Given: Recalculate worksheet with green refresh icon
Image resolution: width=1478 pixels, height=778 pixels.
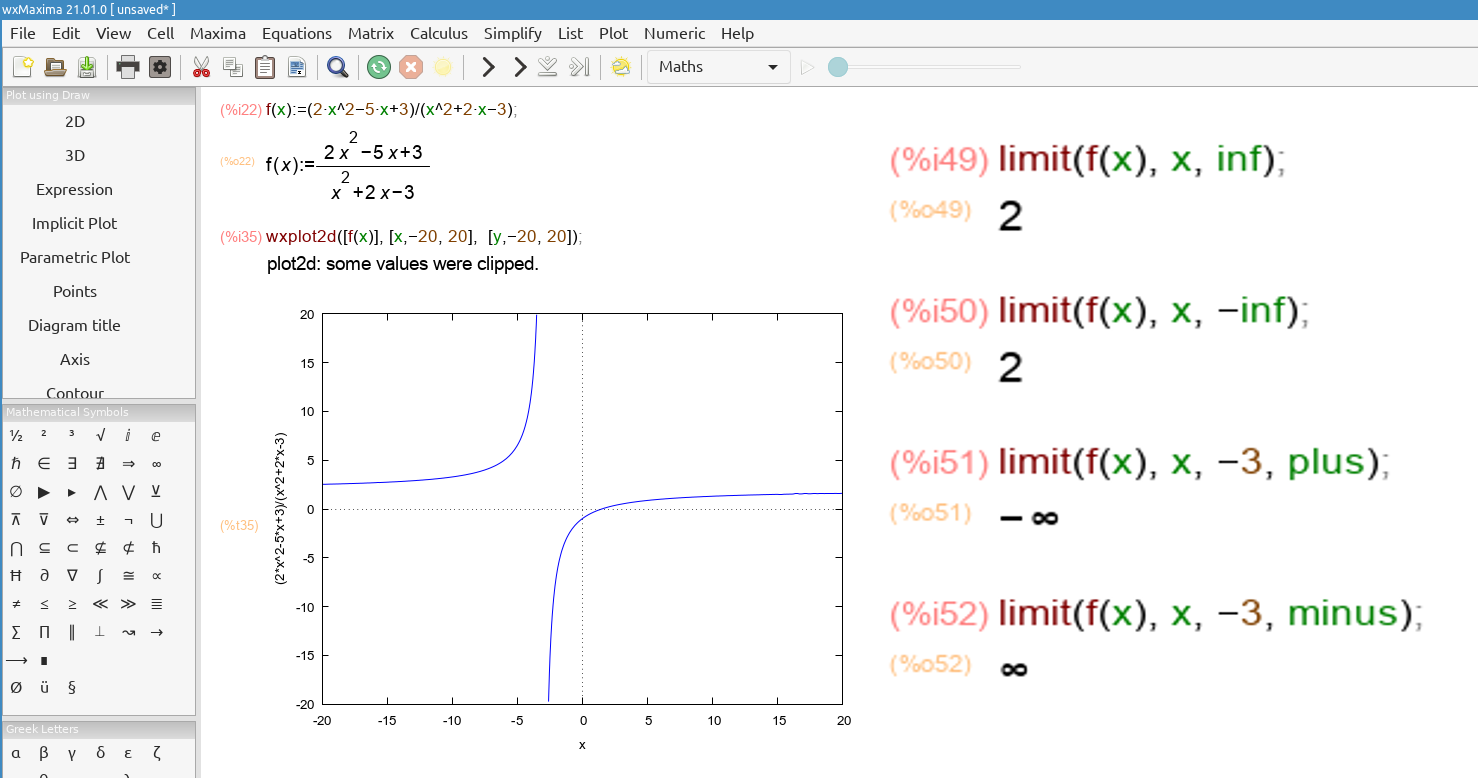Looking at the screenshot, I should 378,66.
